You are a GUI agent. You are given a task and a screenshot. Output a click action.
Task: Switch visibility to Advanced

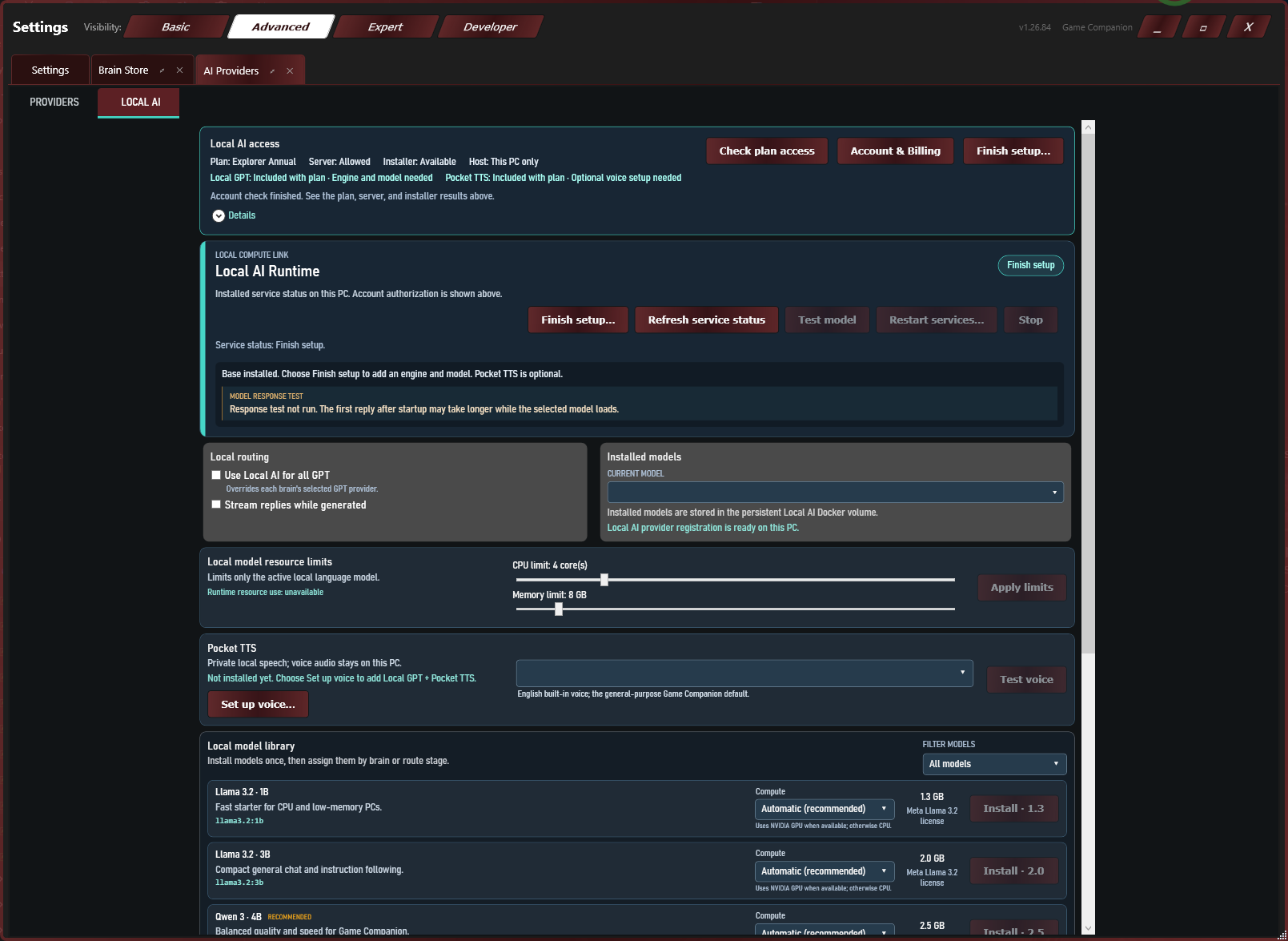(281, 26)
